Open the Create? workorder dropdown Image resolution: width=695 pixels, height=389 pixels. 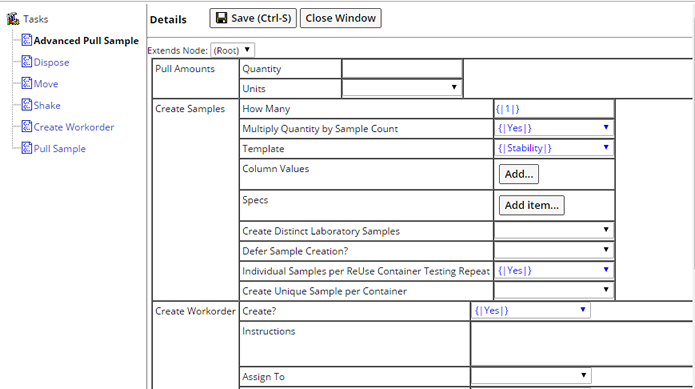pyautogui.click(x=531, y=311)
